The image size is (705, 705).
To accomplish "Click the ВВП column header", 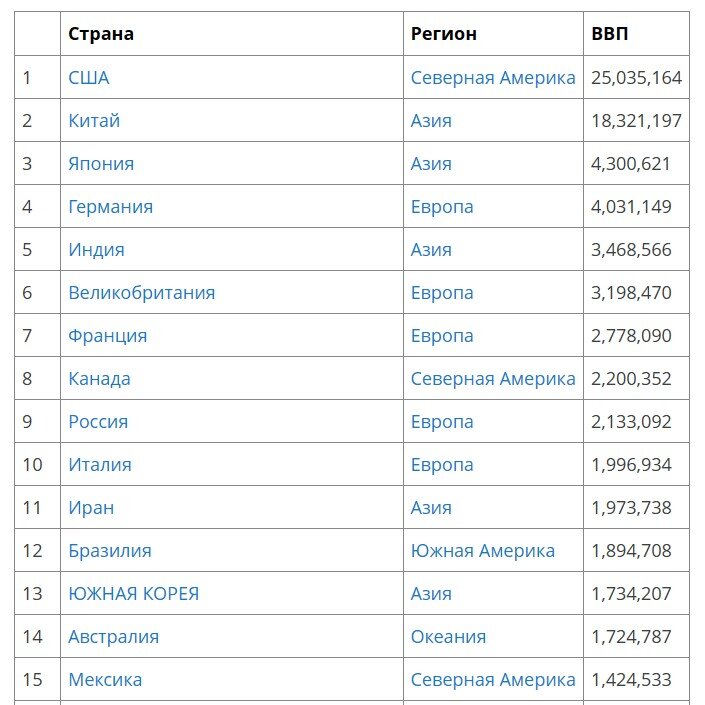I will (610, 34).
